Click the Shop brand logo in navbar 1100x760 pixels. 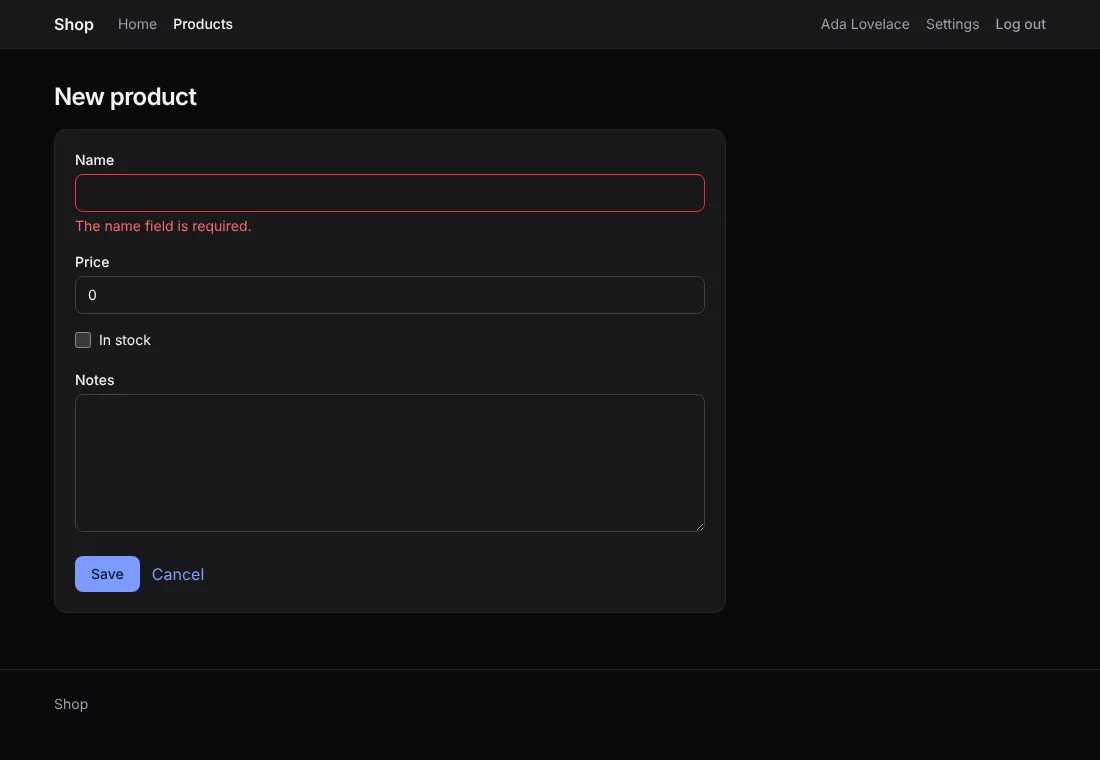point(74,24)
